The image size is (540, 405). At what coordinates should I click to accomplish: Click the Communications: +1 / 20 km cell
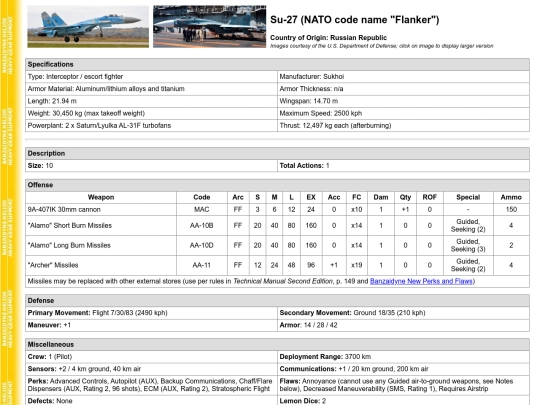403,369
